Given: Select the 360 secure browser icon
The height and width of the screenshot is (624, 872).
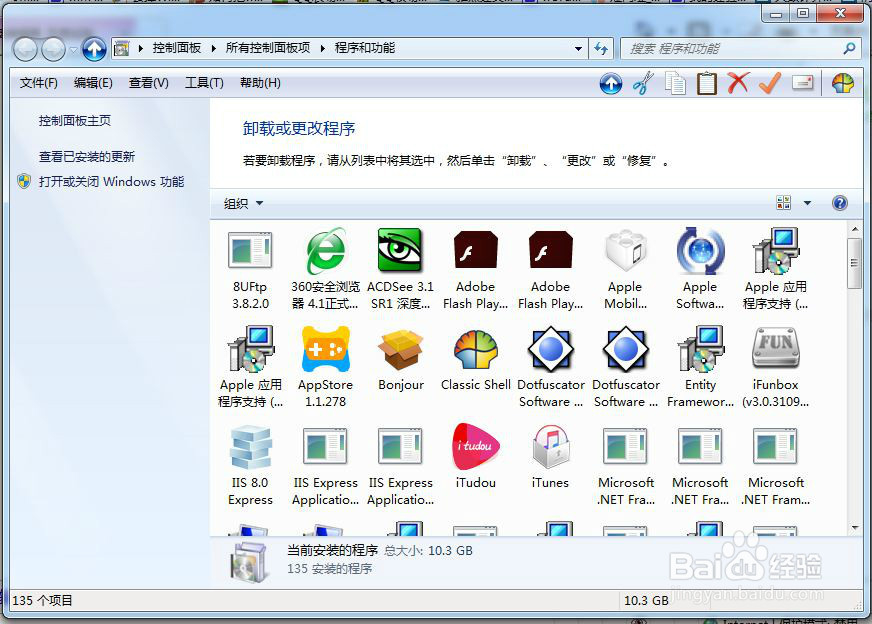Looking at the screenshot, I should 325,251.
